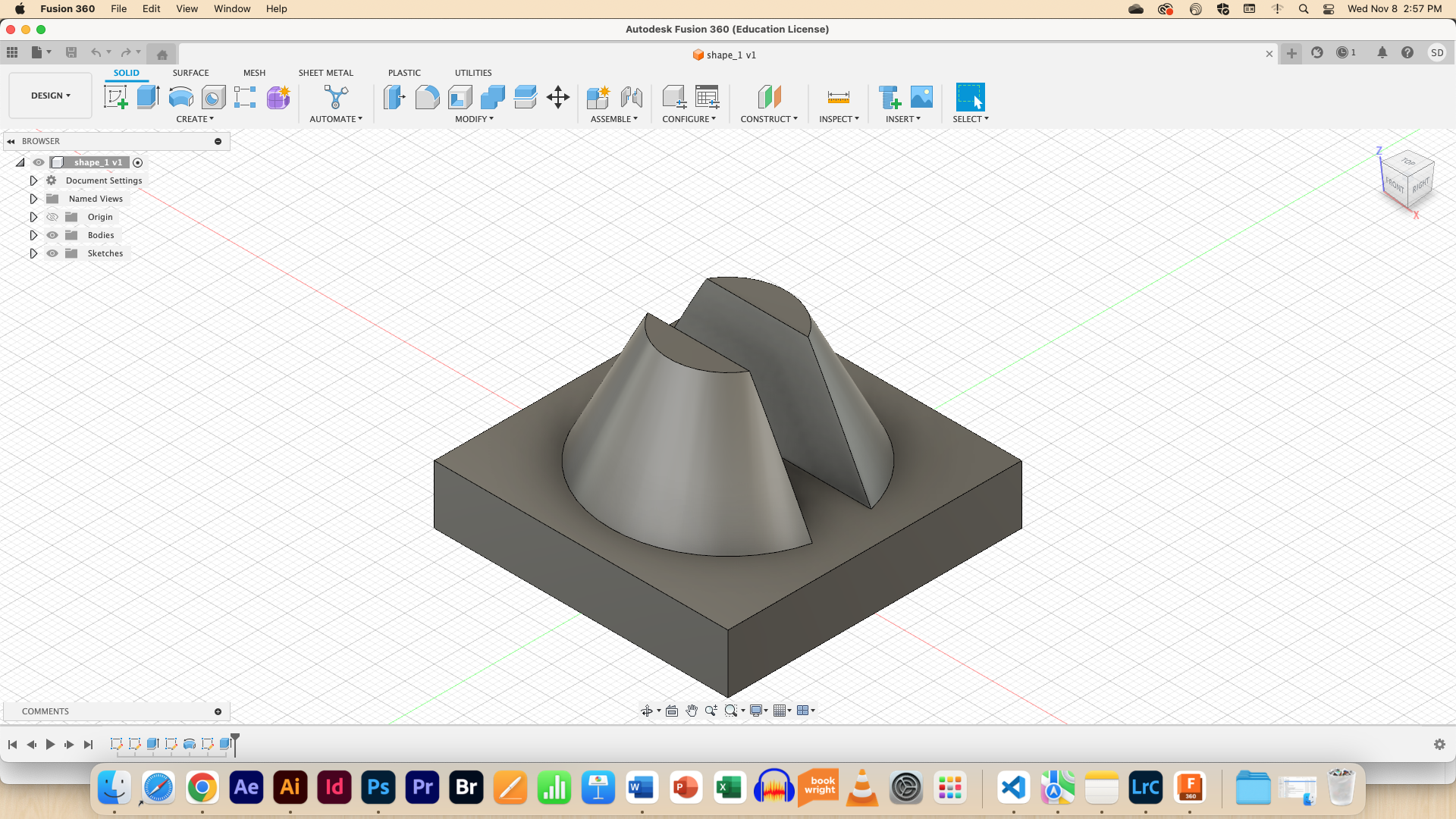Activate the Select tool
The width and height of the screenshot is (1456, 819).
click(970, 97)
